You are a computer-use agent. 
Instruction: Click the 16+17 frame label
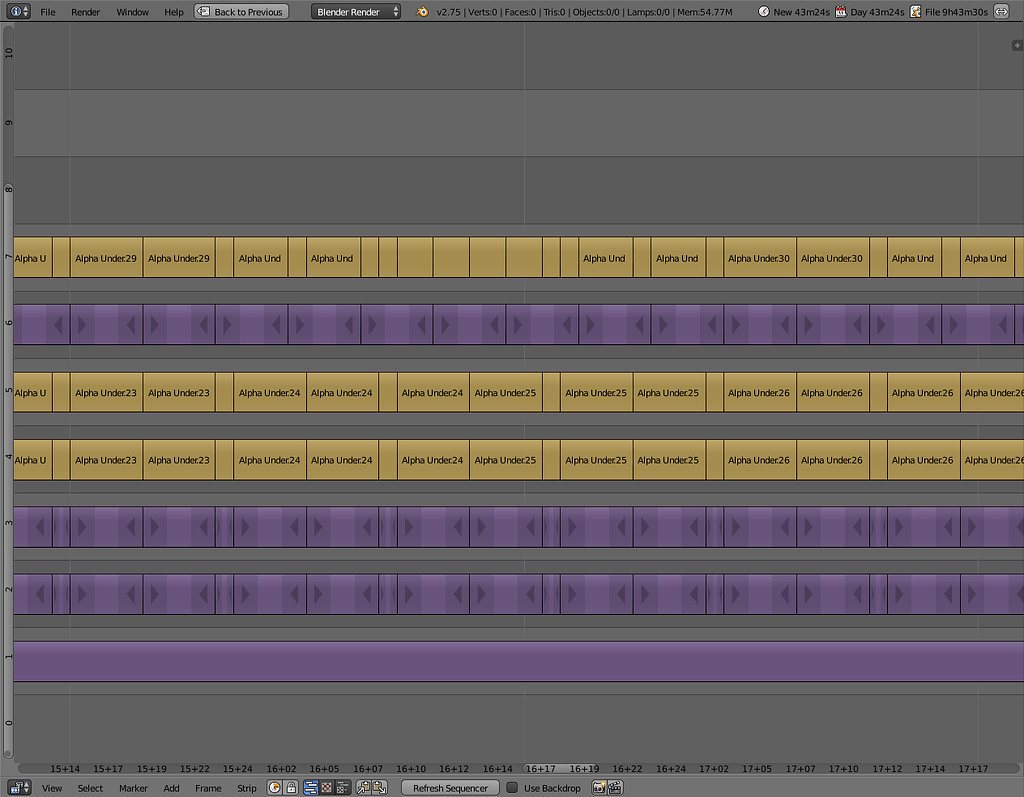541,769
